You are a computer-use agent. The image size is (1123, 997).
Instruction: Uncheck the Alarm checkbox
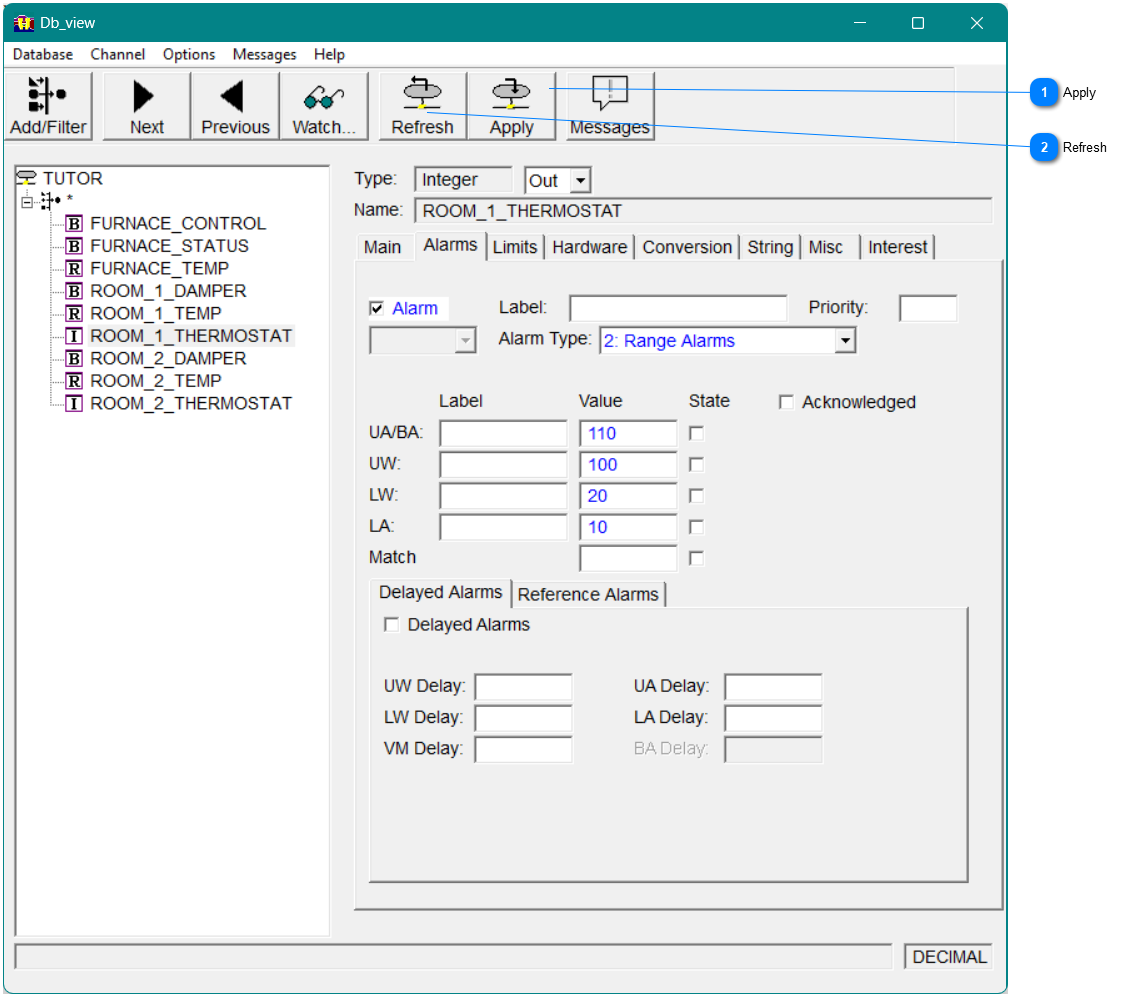point(376,308)
